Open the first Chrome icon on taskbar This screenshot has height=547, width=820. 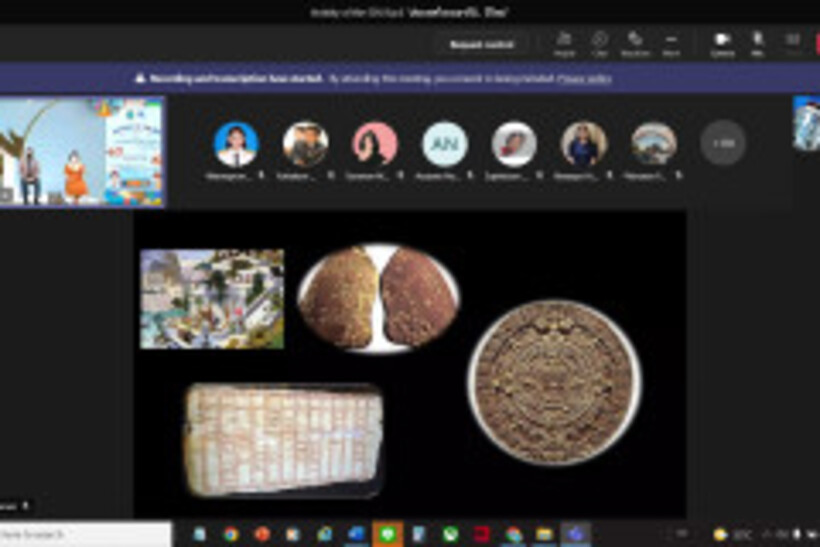click(x=231, y=534)
